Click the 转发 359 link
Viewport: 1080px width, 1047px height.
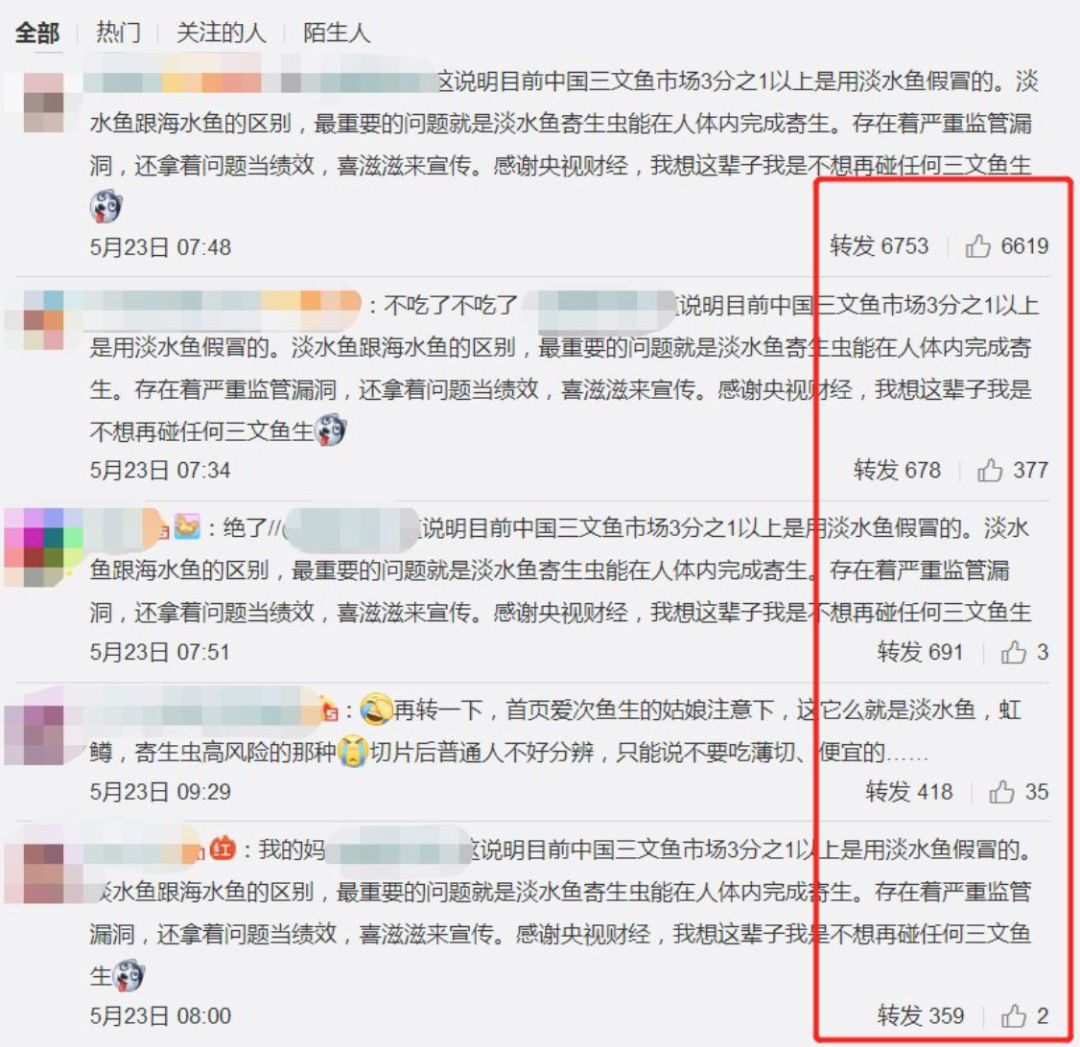pos(921,1015)
